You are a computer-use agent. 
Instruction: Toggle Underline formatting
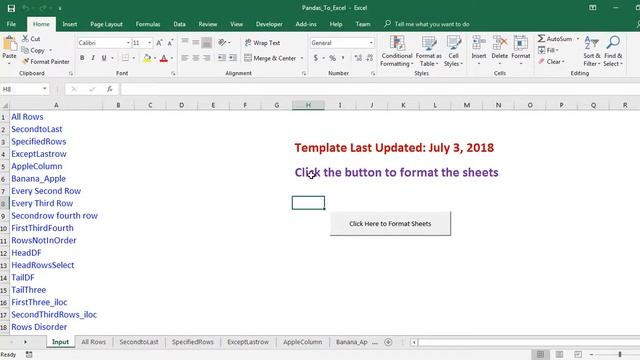point(104,58)
